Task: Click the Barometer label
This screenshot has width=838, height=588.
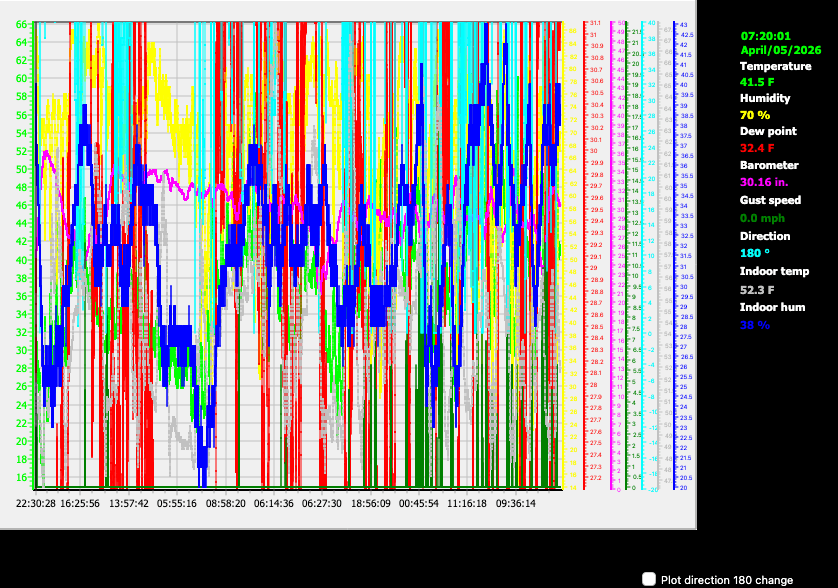Action: click(x=769, y=165)
